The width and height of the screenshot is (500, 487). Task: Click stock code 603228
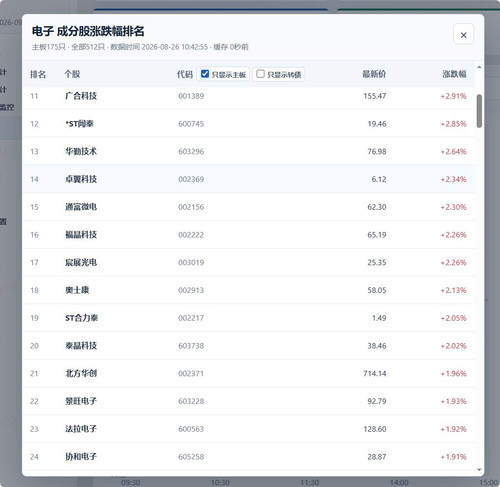pyautogui.click(x=191, y=401)
